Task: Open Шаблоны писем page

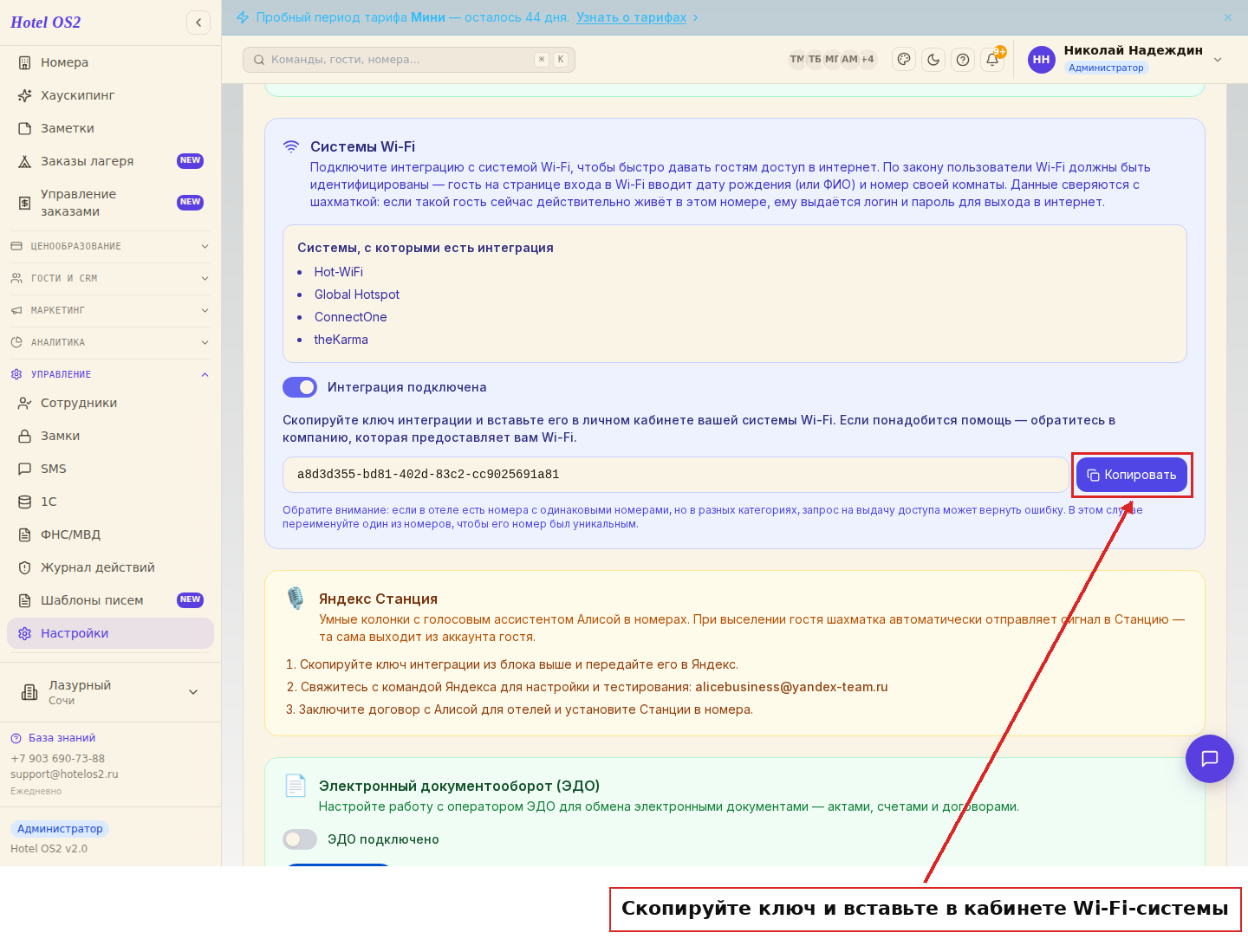Action: 110,600
